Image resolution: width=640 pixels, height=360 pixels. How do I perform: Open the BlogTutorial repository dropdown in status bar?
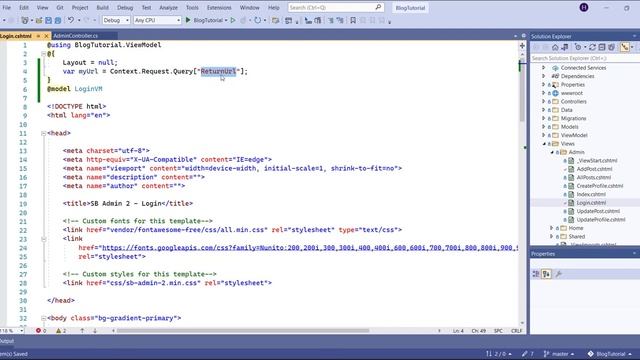coord(609,354)
